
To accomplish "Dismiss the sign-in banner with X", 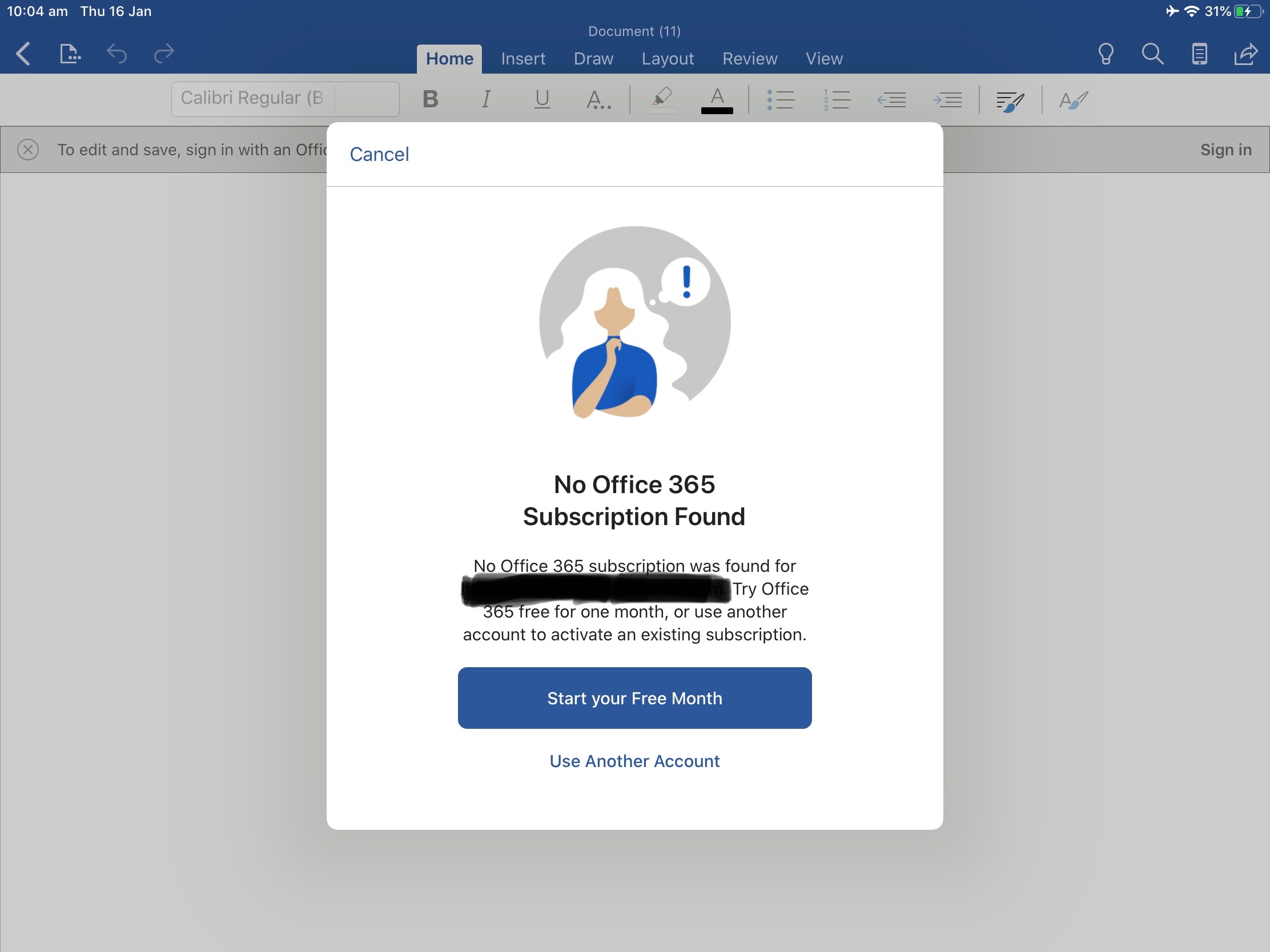I will pyautogui.click(x=28, y=150).
